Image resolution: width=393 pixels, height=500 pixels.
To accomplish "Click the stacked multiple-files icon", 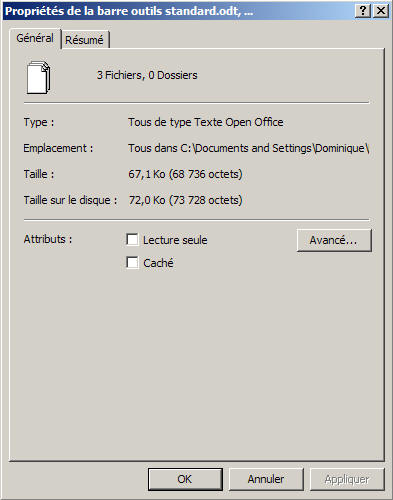I will (38, 78).
